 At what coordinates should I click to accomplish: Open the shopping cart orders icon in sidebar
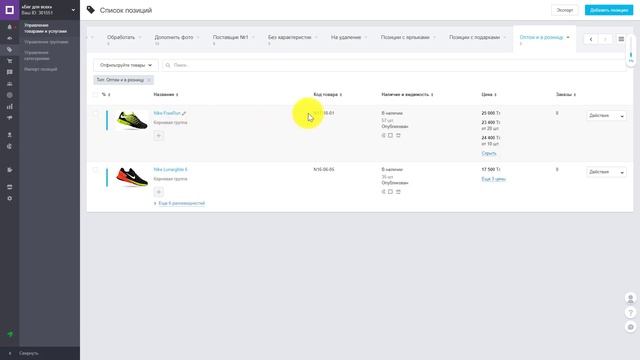tap(9, 61)
